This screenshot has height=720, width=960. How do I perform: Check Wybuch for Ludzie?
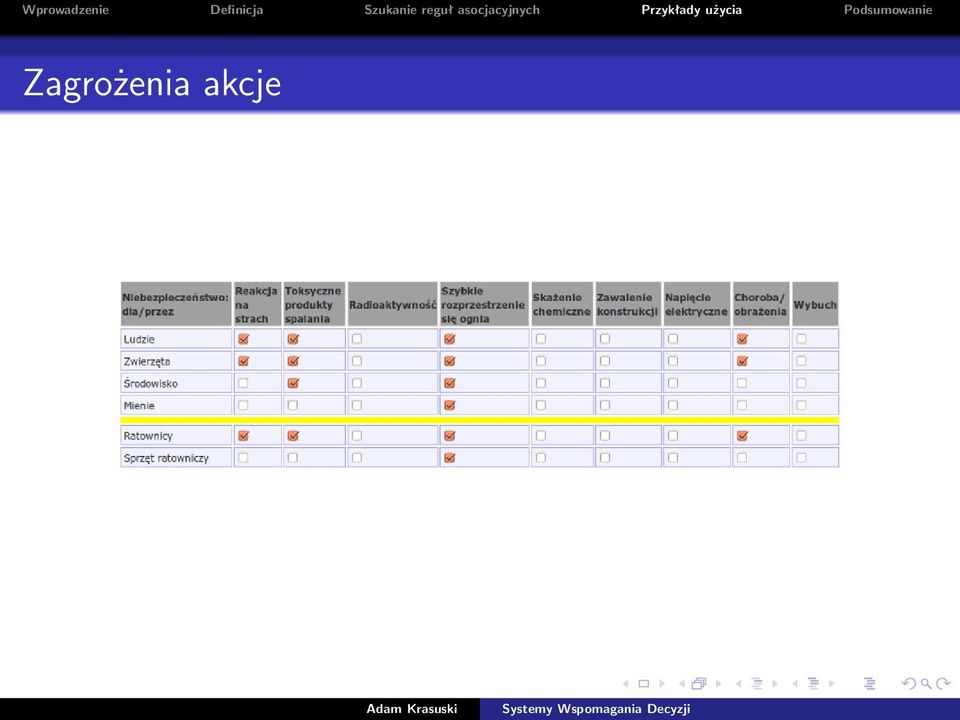point(801,339)
